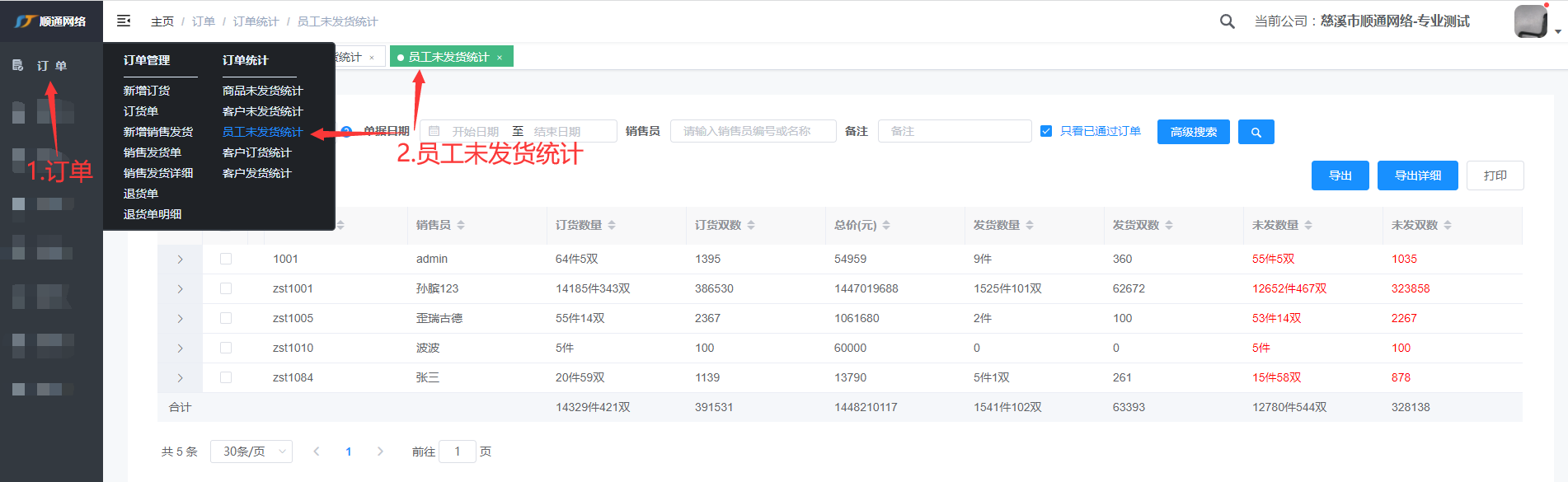1568x482 pixels.
Task: Check the row for salesperson admin
Action: [x=226, y=259]
